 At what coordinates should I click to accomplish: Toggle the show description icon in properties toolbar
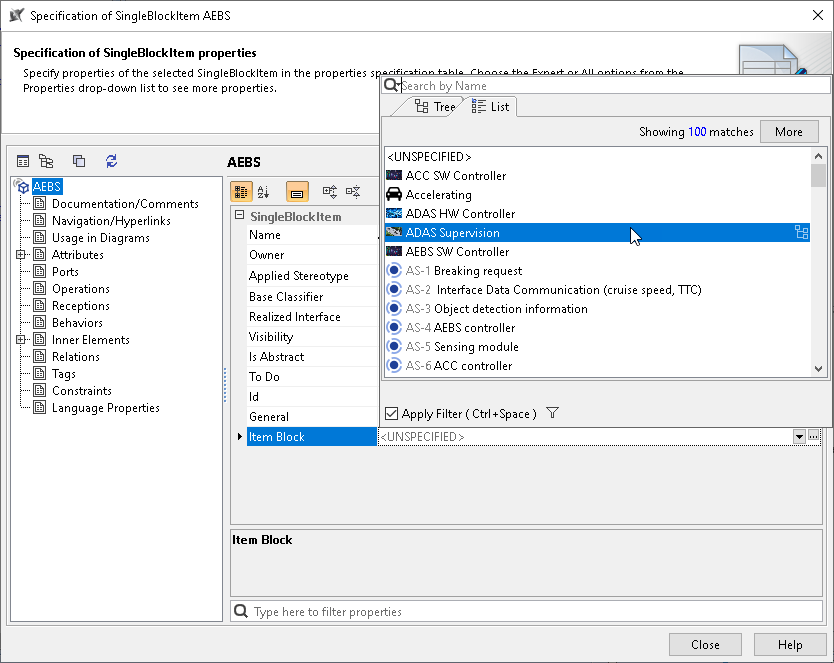(x=297, y=192)
